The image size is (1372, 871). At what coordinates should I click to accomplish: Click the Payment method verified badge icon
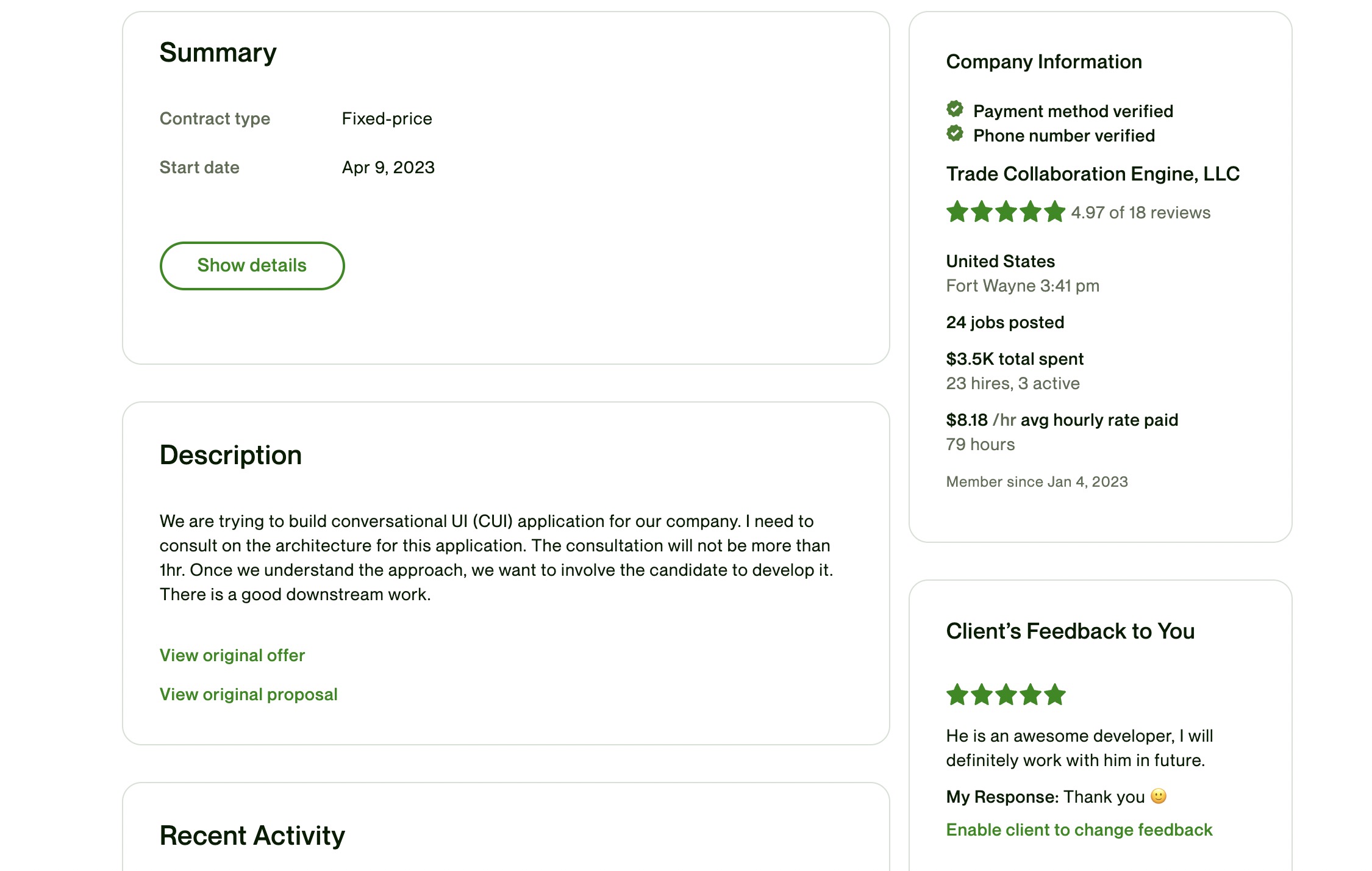(955, 109)
